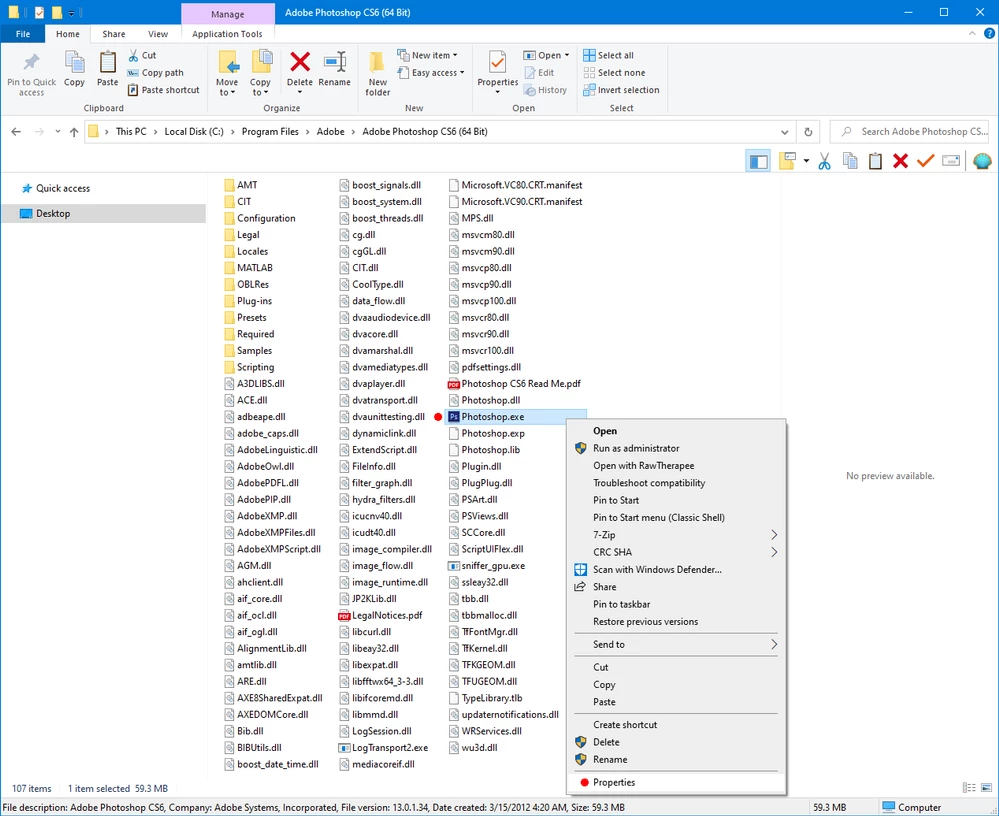Go up one folder with up arrow
Screen dimensions: 999x816
[x=74, y=132]
